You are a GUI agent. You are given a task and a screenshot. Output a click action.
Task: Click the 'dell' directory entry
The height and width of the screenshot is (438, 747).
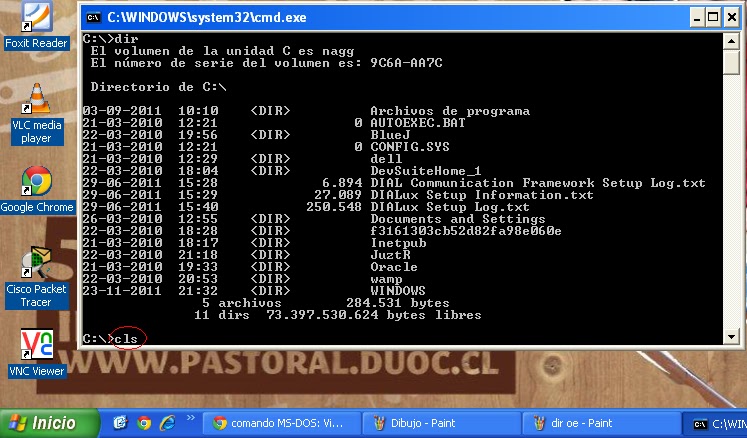coord(386,159)
